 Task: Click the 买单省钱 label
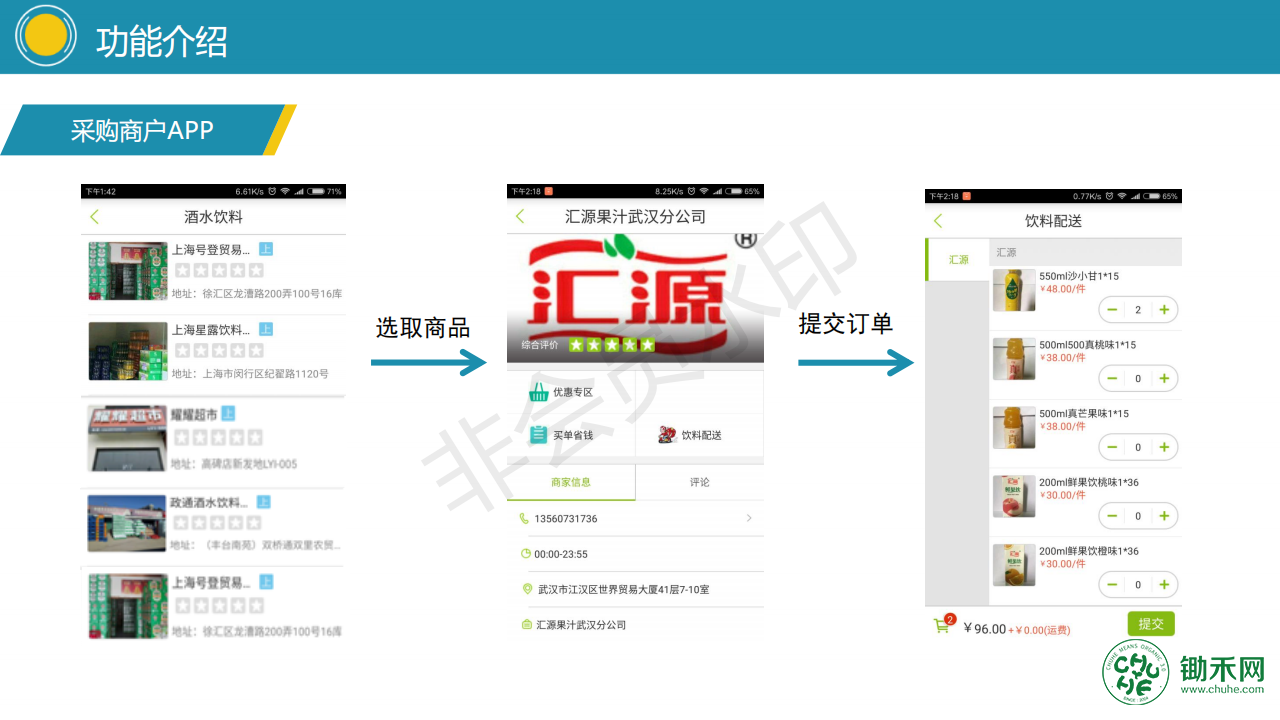tap(573, 435)
